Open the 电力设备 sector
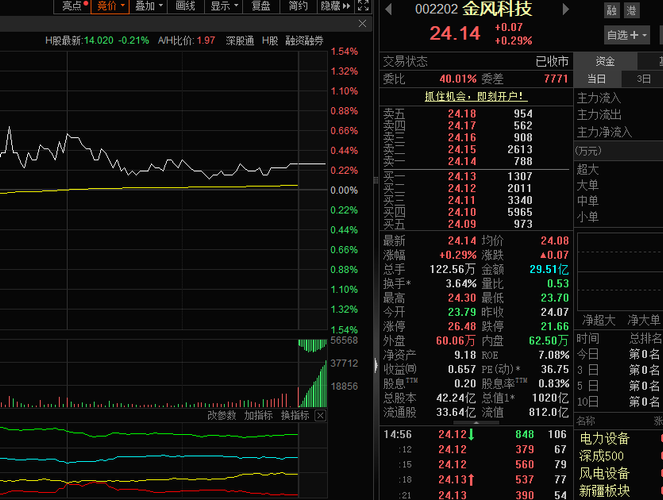Viewport: 663px width, 500px height. point(605,439)
